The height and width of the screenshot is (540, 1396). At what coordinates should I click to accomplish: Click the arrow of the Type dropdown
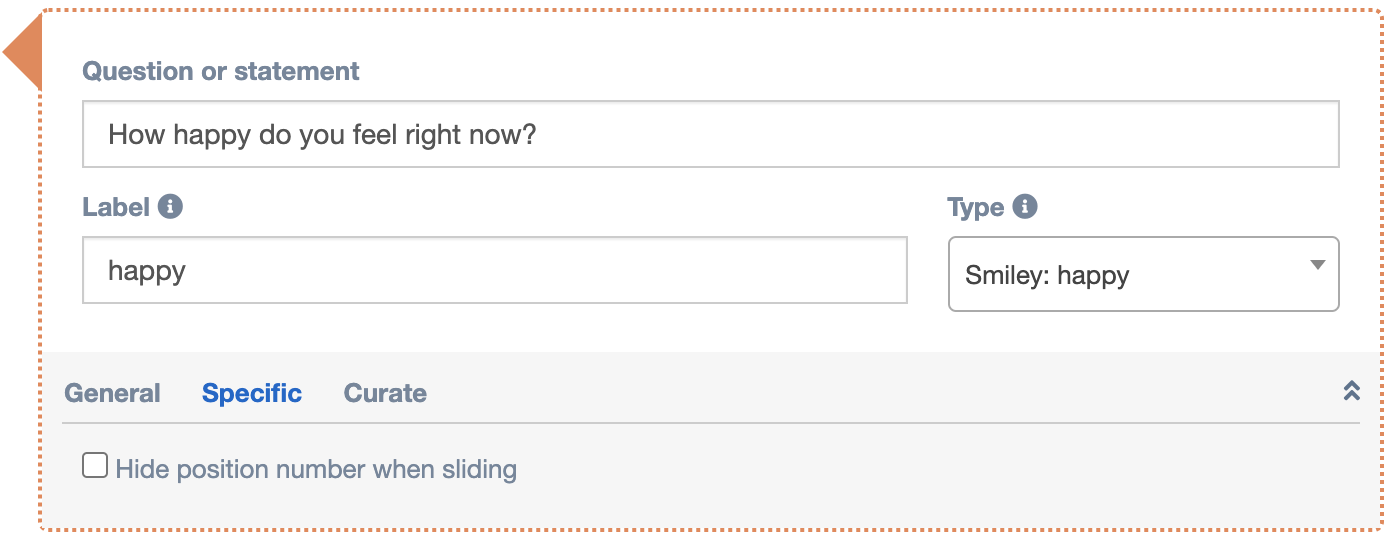click(1317, 265)
